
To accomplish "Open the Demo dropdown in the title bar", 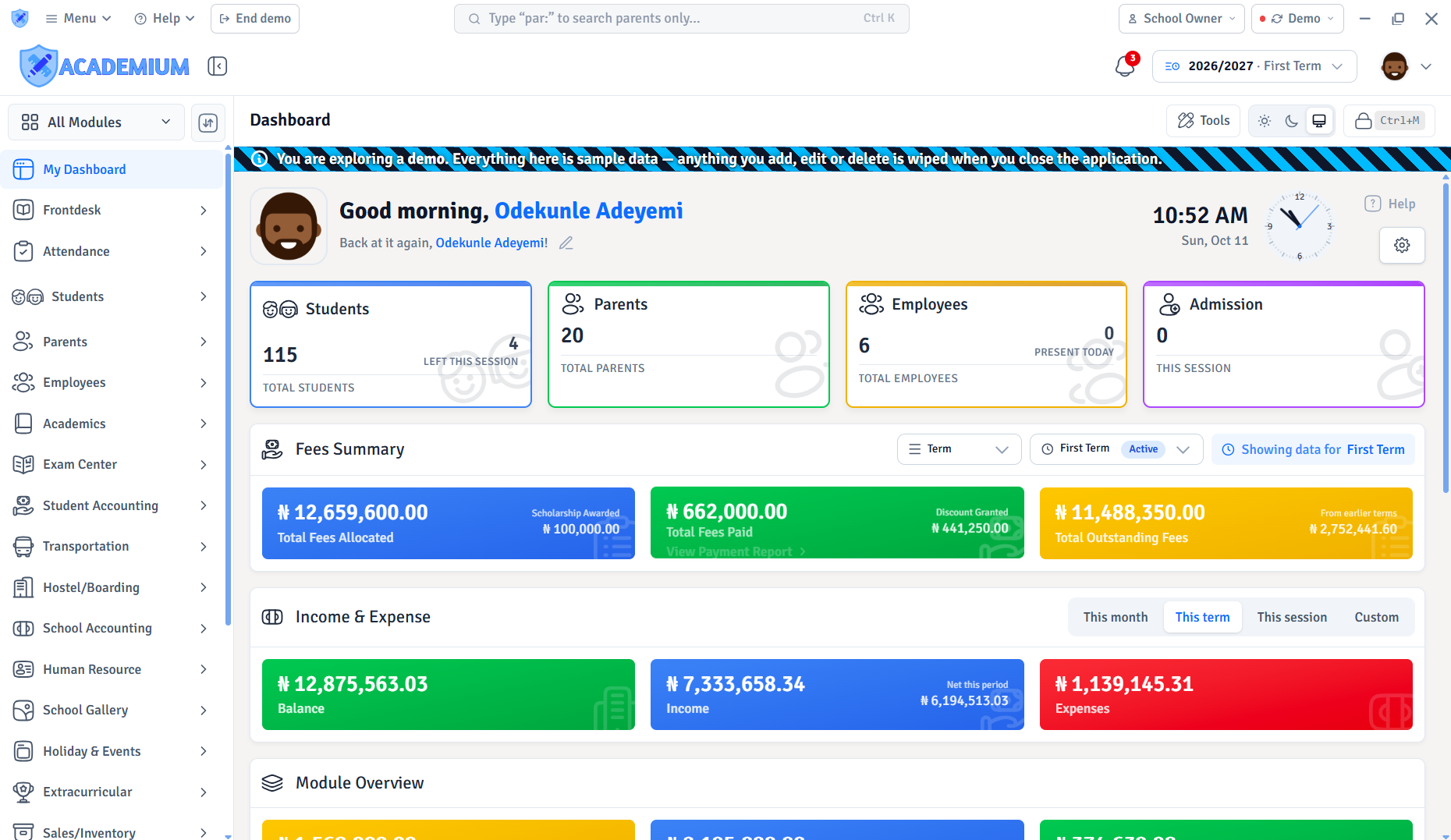I will [1297, 19].
